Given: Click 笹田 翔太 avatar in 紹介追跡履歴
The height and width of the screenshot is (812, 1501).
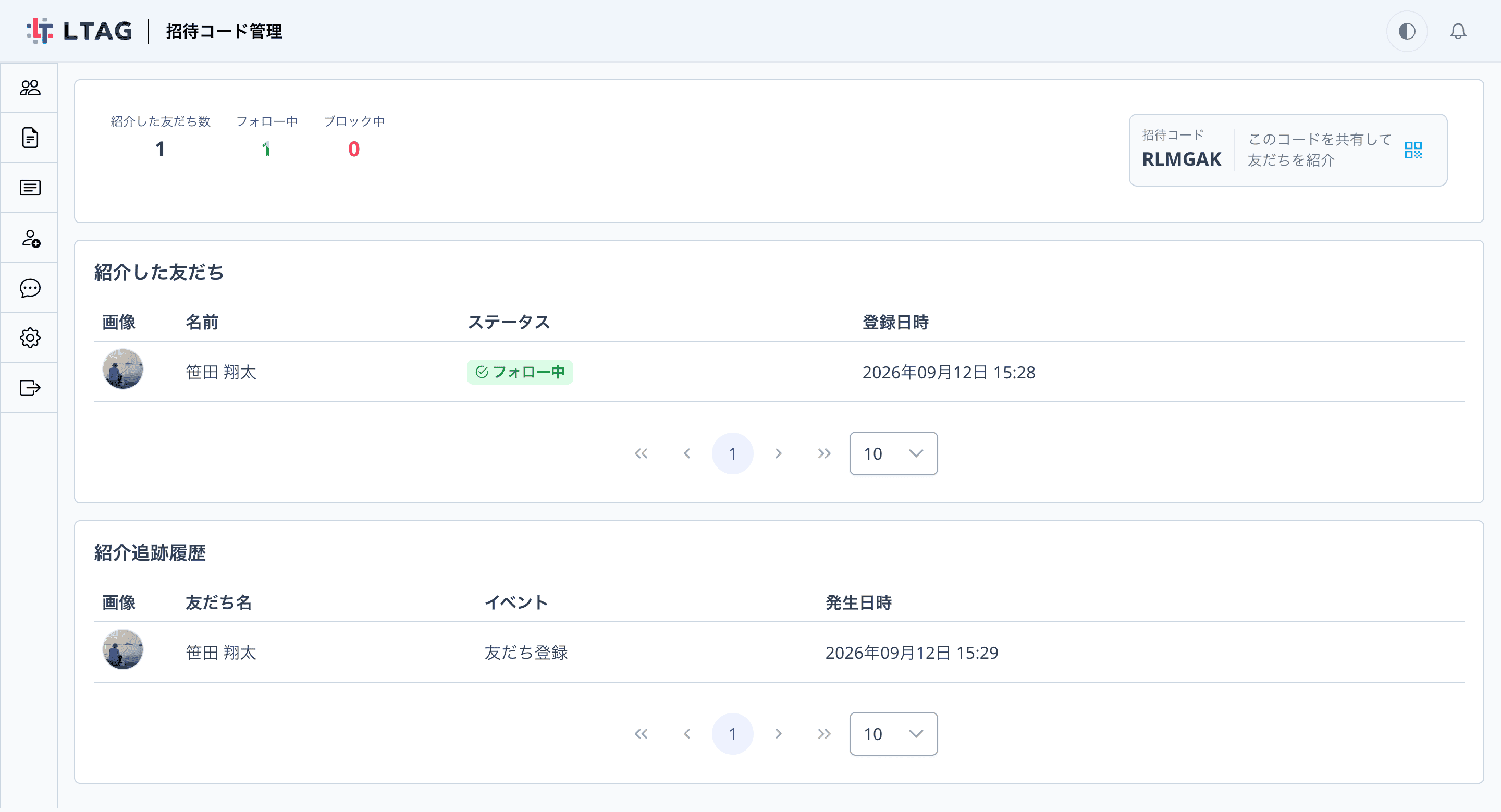Looking at the screenshot, I should pyautogui.click(x=123, y=649).
